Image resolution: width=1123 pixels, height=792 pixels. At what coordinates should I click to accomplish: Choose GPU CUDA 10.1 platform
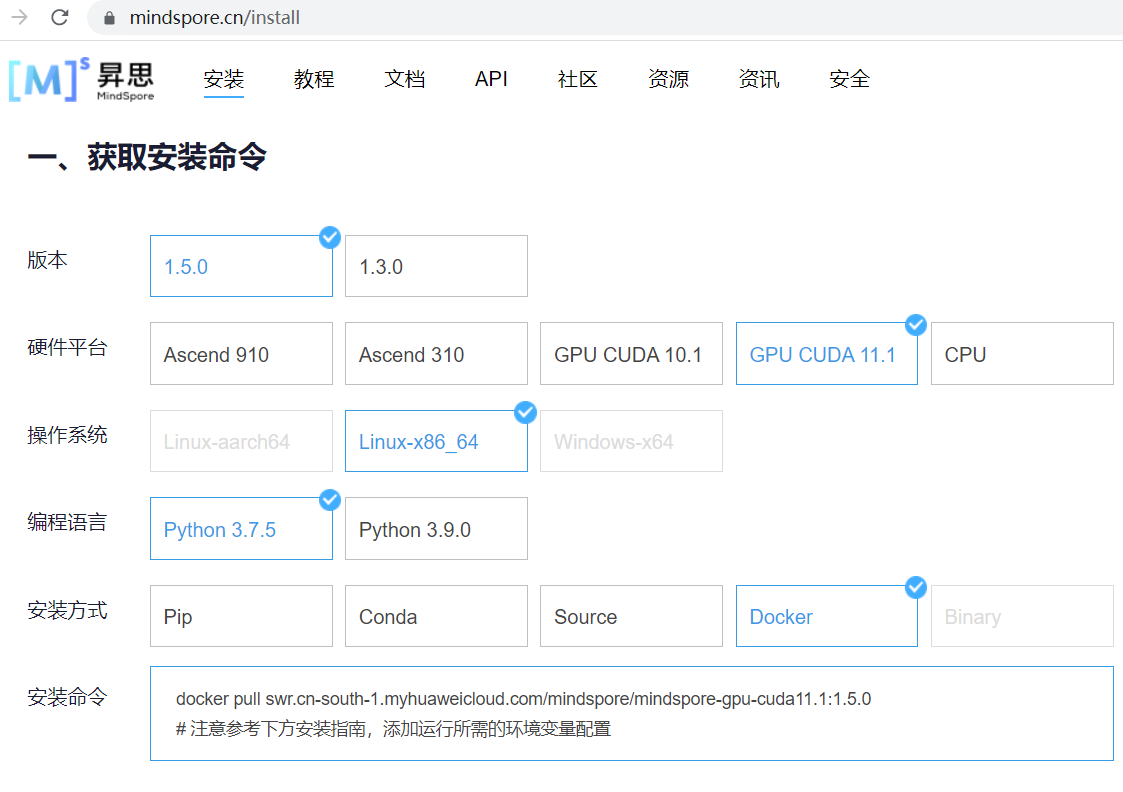(631, 354)
